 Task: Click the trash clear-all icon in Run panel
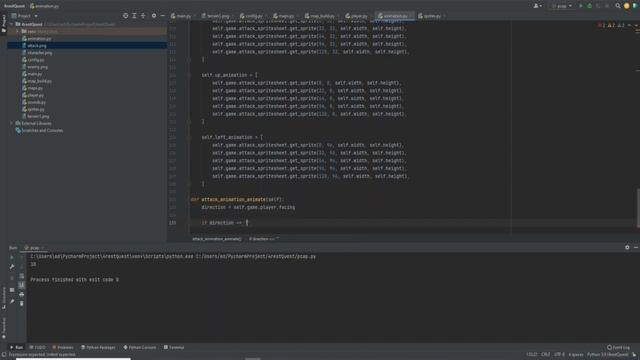click(22, 303)
